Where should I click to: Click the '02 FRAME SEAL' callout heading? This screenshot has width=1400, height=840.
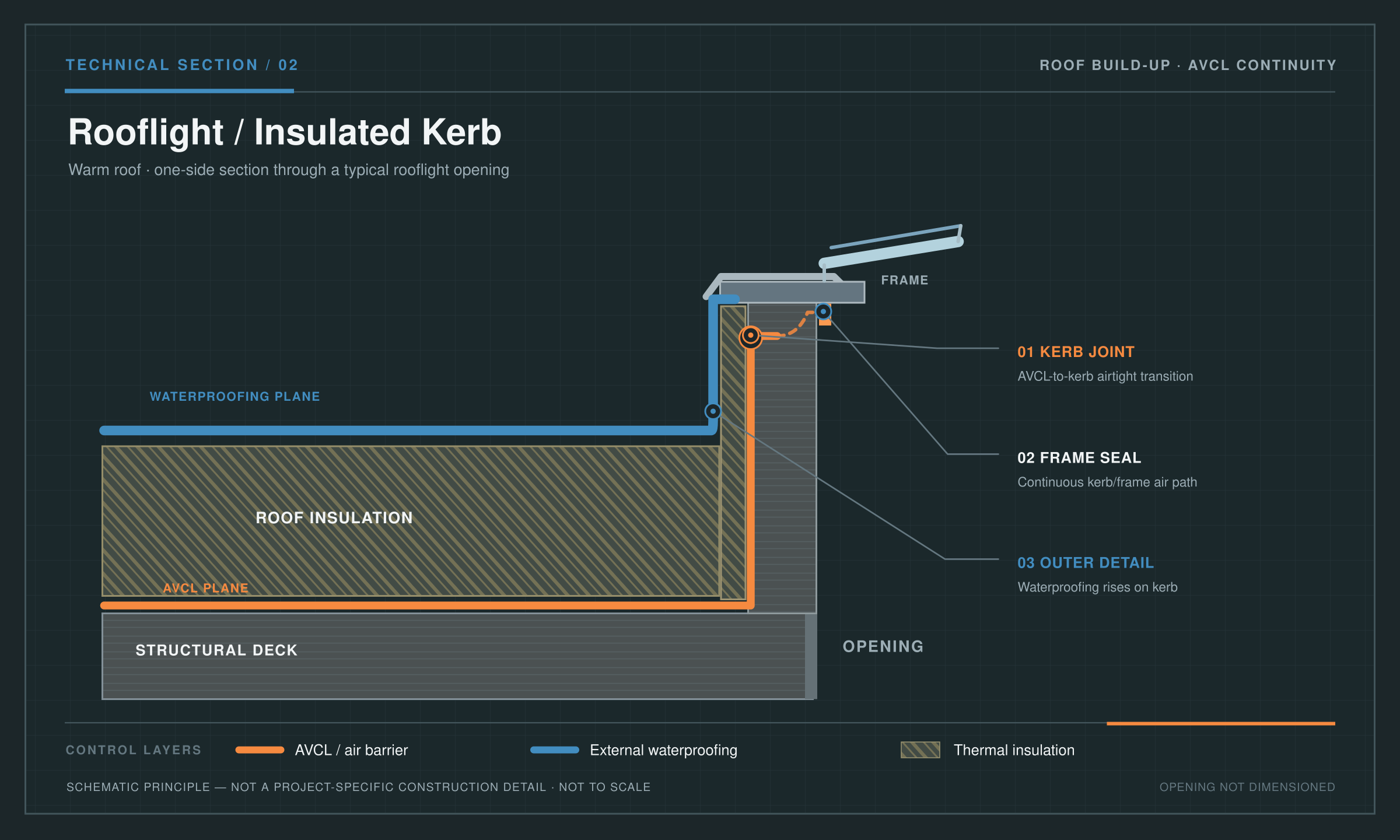pos(1079,458)
